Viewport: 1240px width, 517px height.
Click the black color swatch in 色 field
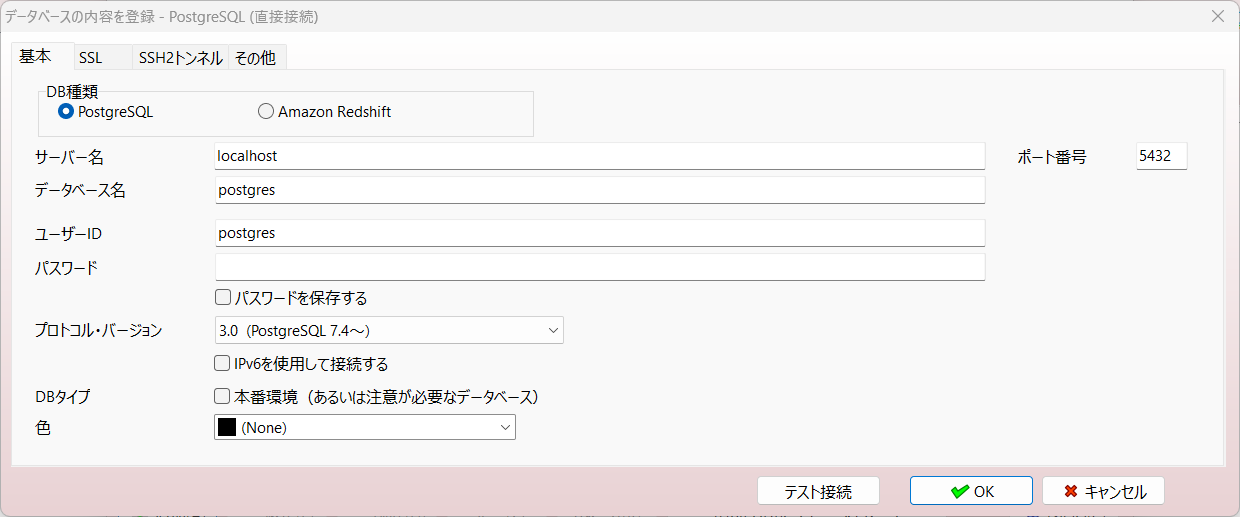point(227,427)
